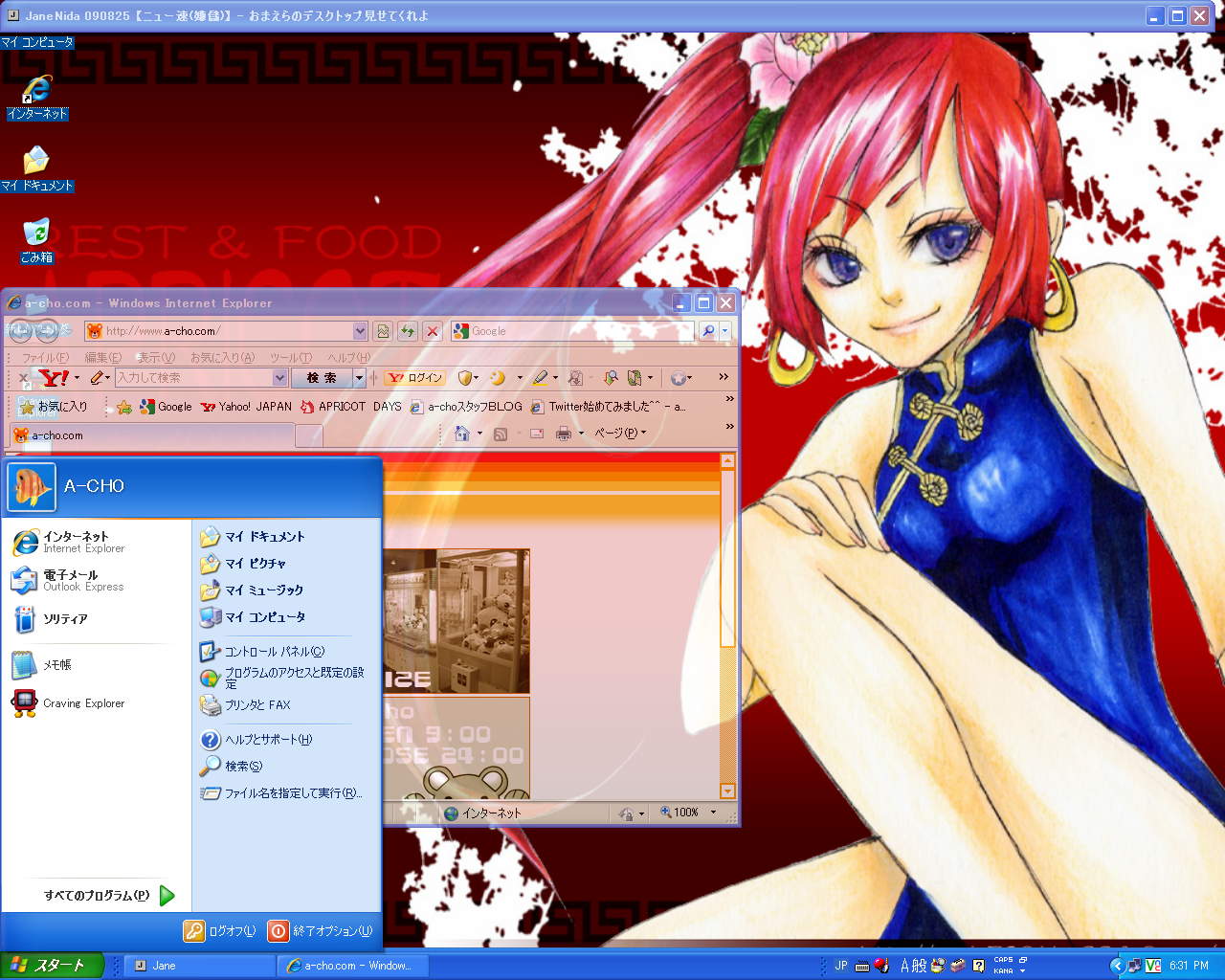Select the a-cho.com tab

click(x=151, y=435)
